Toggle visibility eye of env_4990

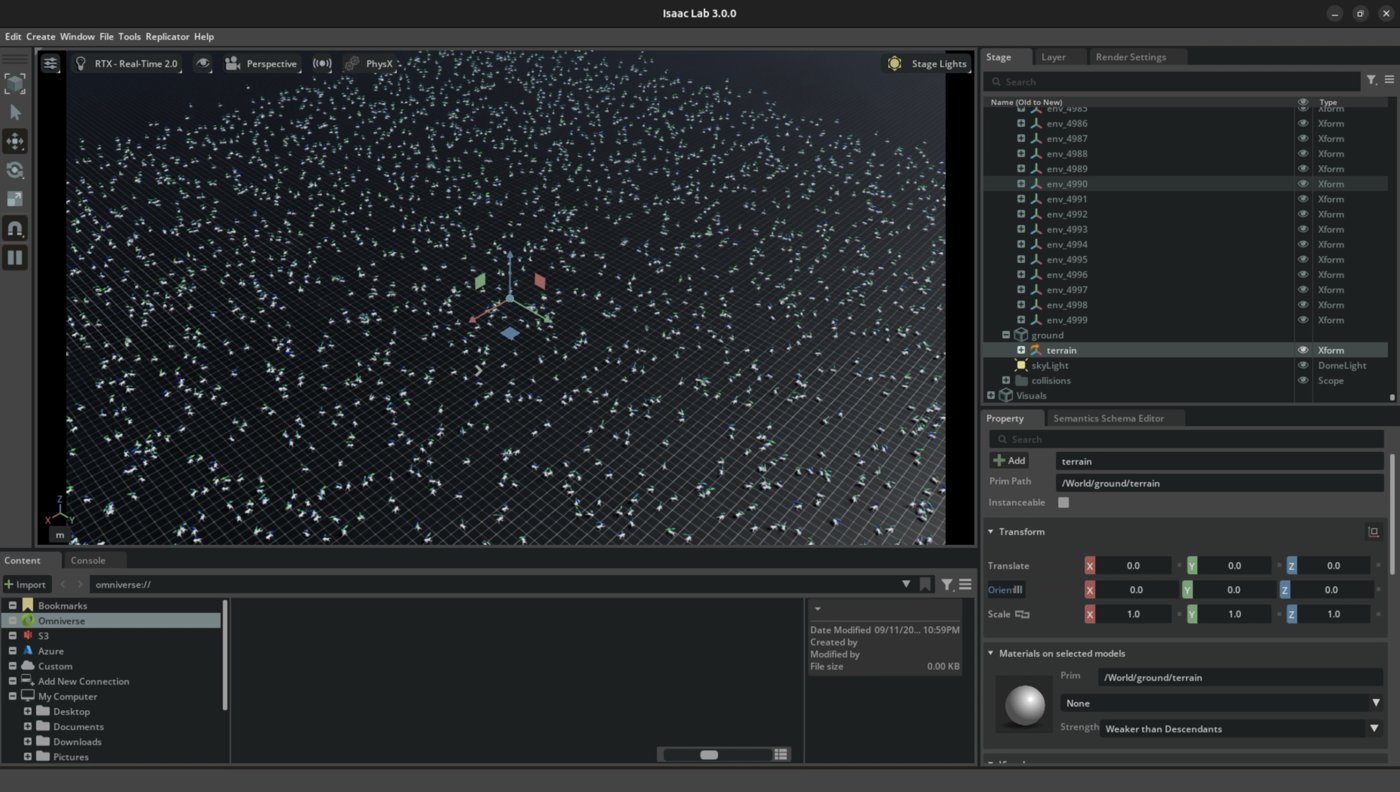click(x=1303, y=184)
